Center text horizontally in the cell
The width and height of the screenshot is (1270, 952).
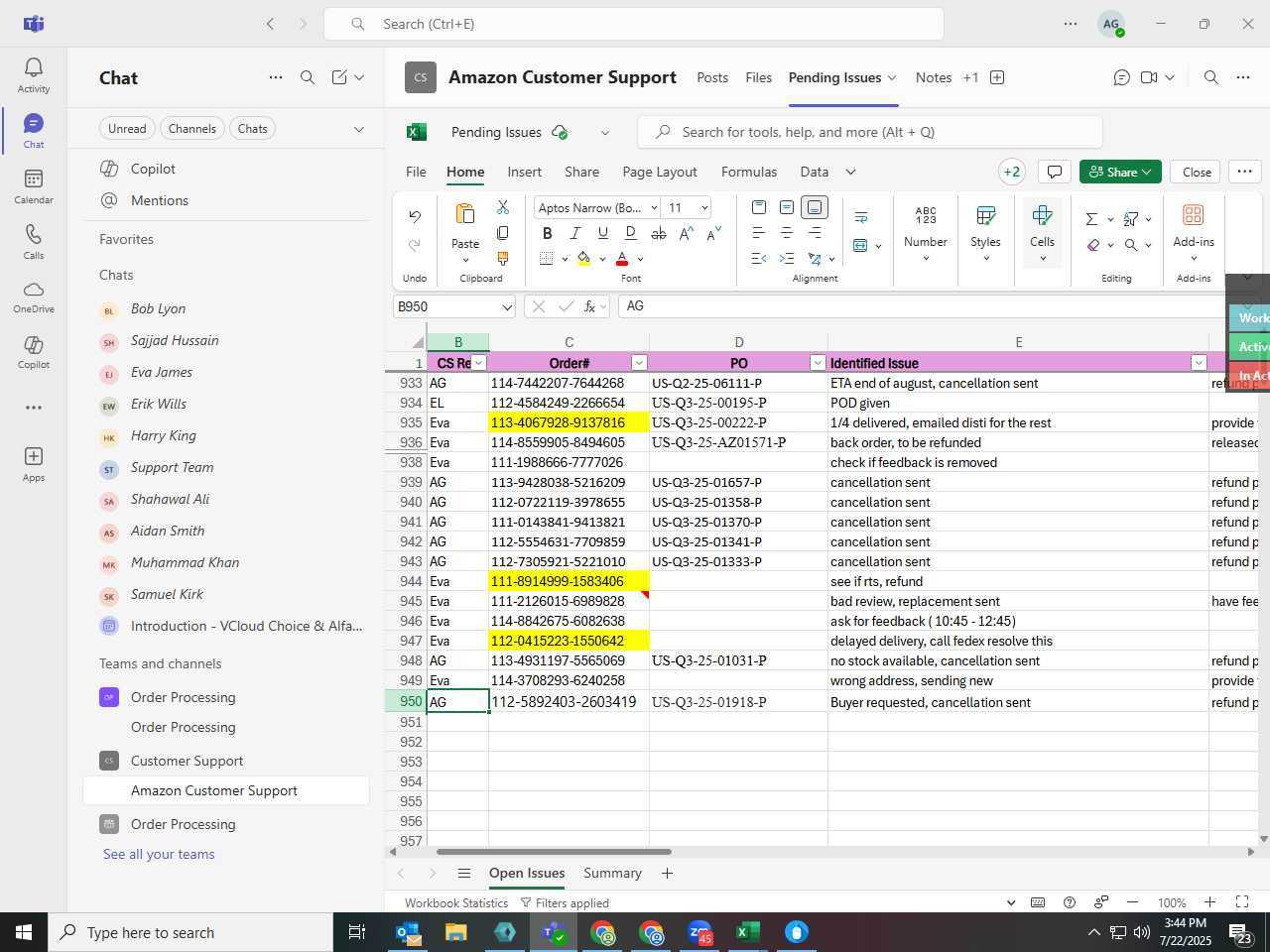(787, 233)
